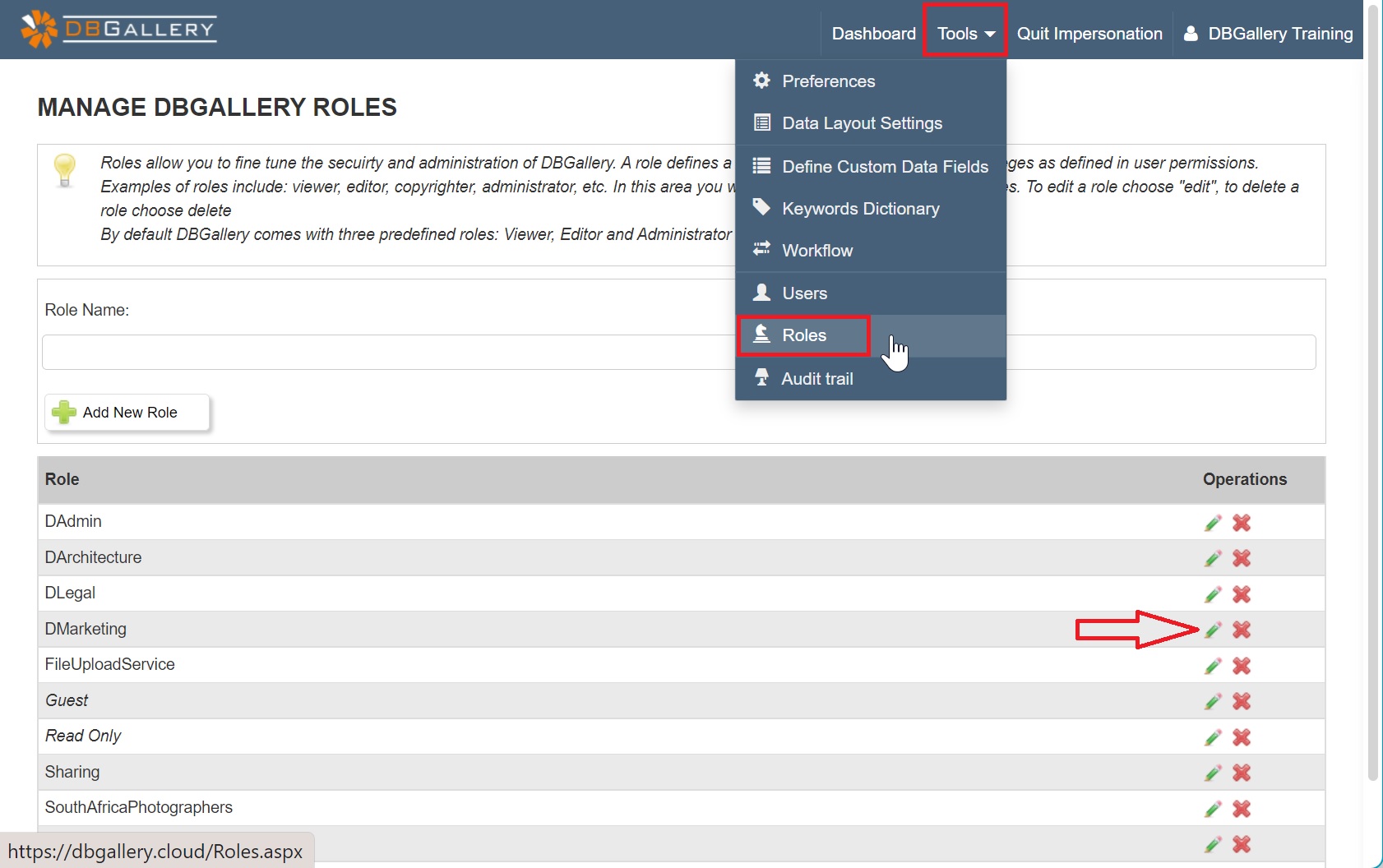Select the FileUploadService role name

click(109, 664)
